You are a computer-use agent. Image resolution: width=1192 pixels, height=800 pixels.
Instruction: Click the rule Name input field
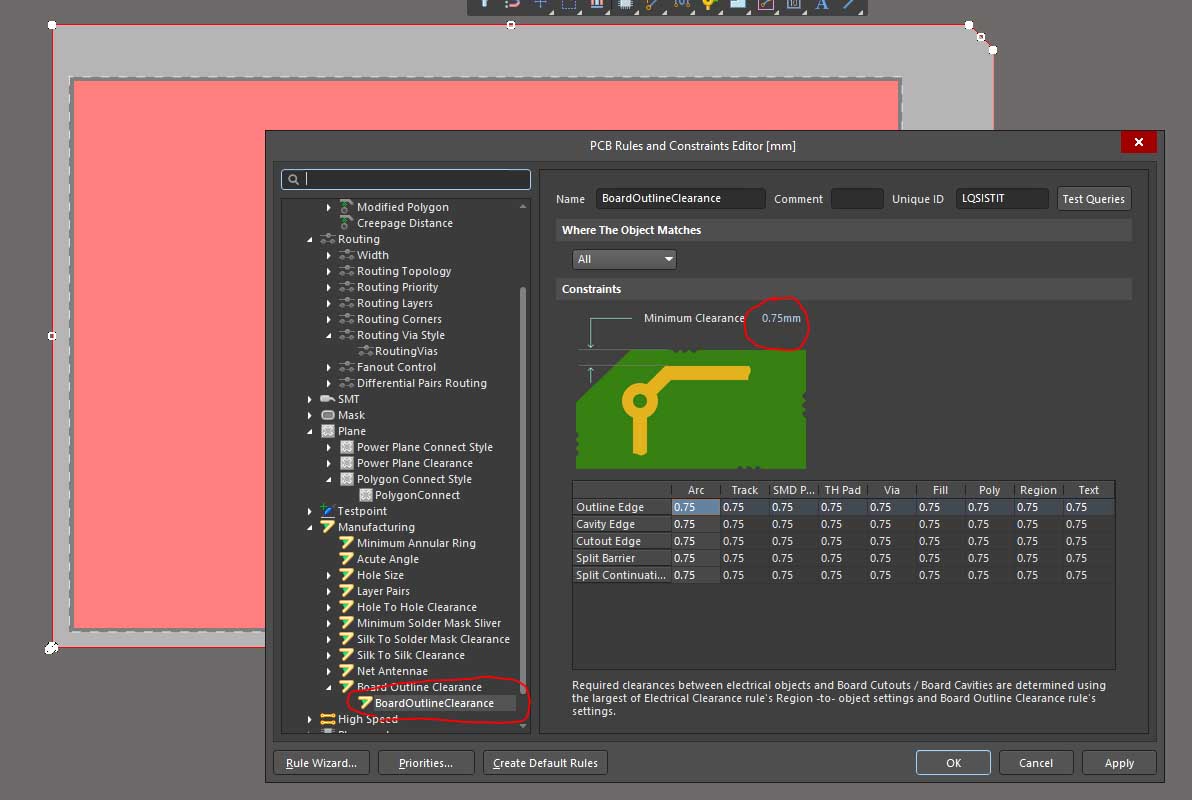(x=680, y=199)
